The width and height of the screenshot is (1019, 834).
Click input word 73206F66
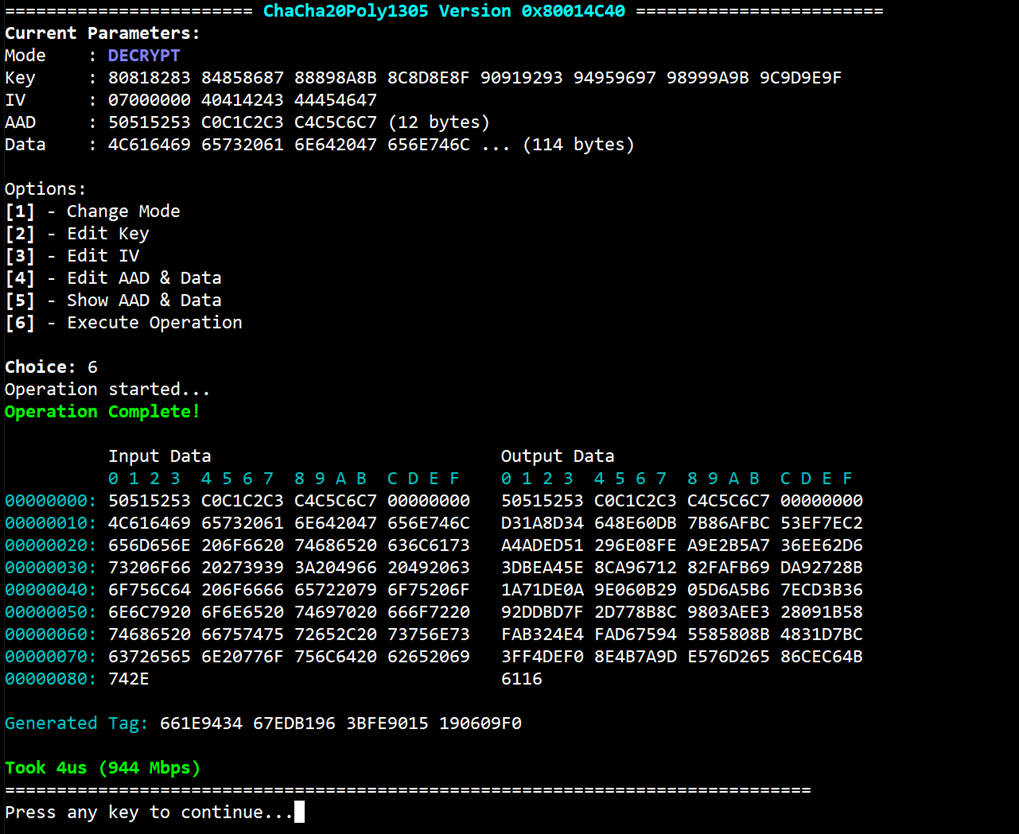pyautogui.click(x=149, y=567)
